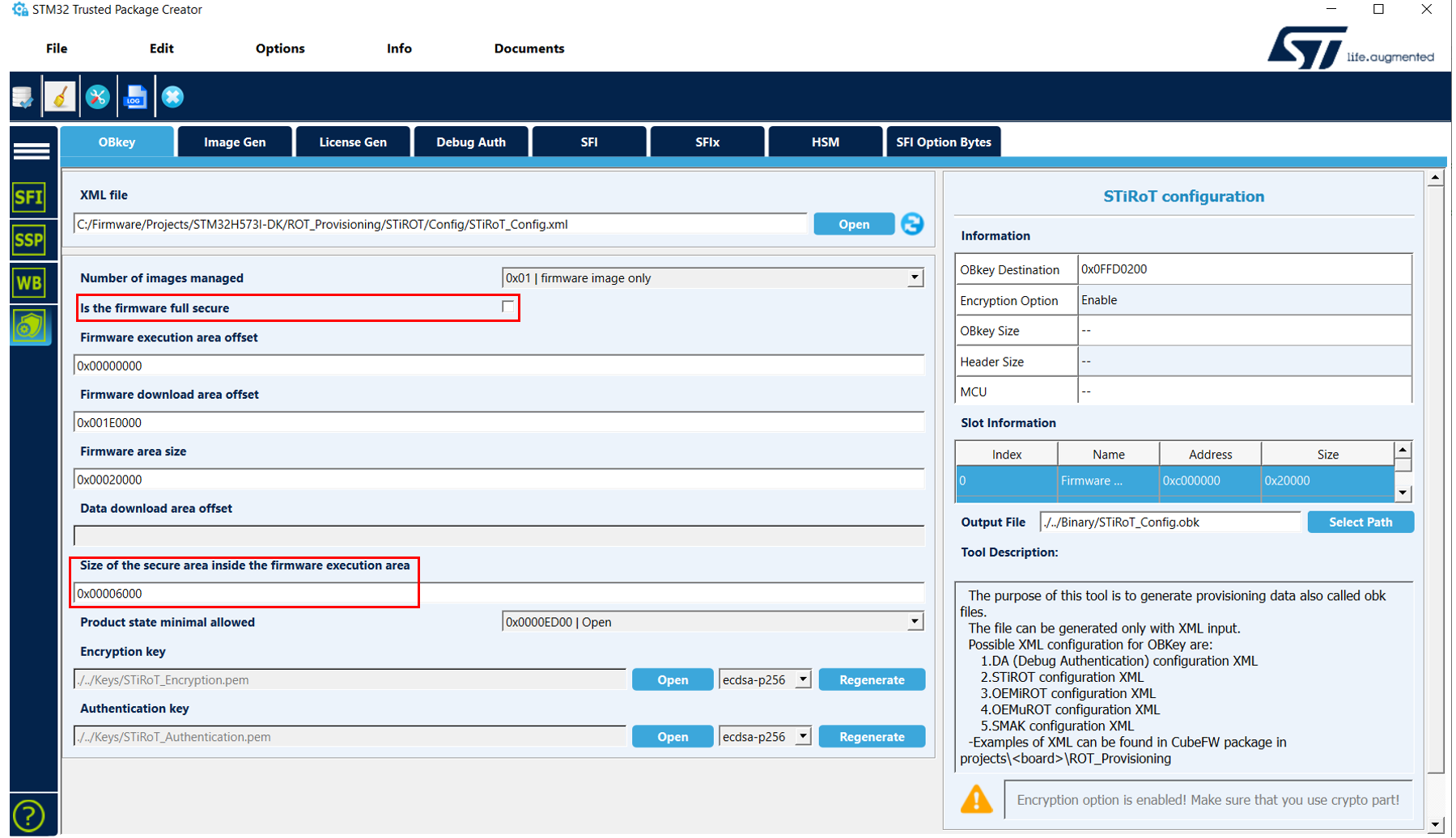Switch to the Debug Auth tab
Image resolution: width=1456 pixels, height=838 pixels.
point(471,142)
